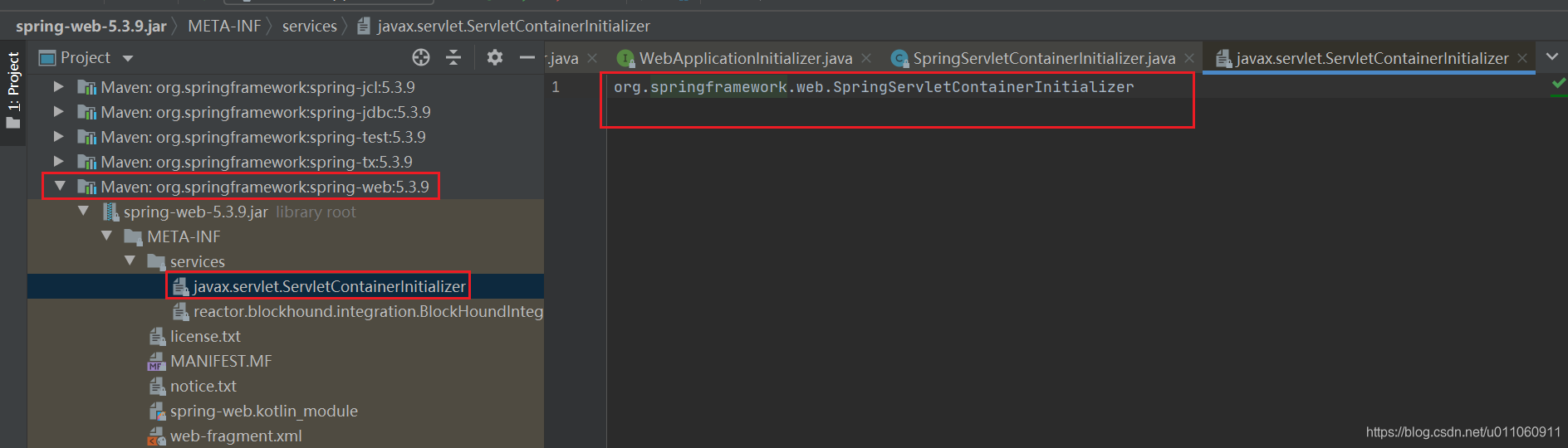Open Project panel settings gear

coord(495,57)
